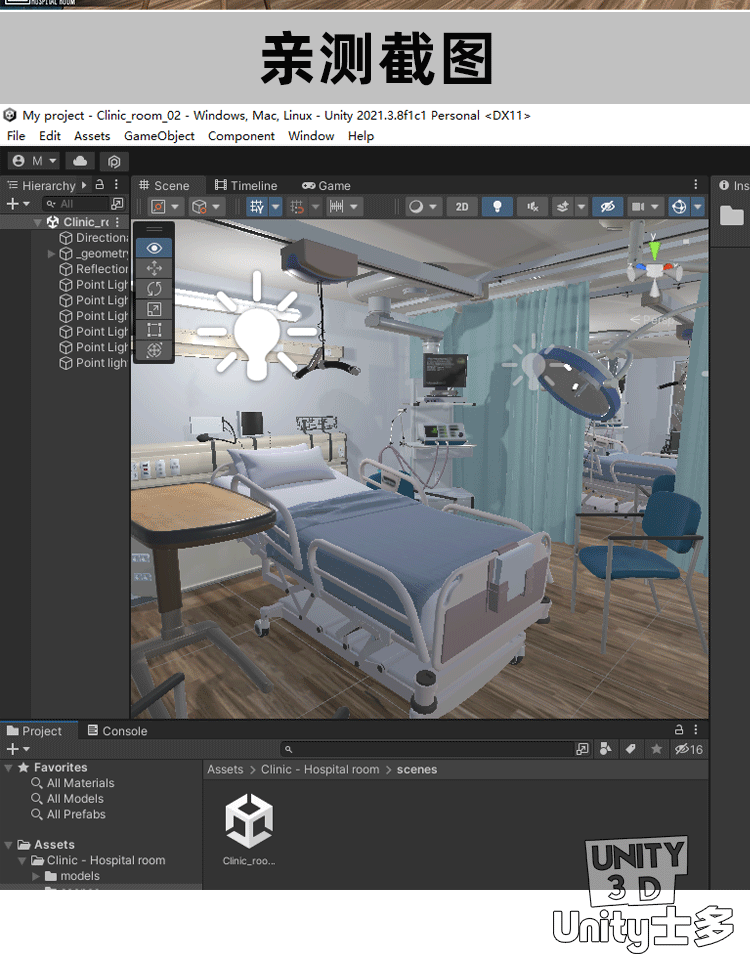Select the Move tool in scene overlay
750x960 pixels.
click(x=154, y=268)
